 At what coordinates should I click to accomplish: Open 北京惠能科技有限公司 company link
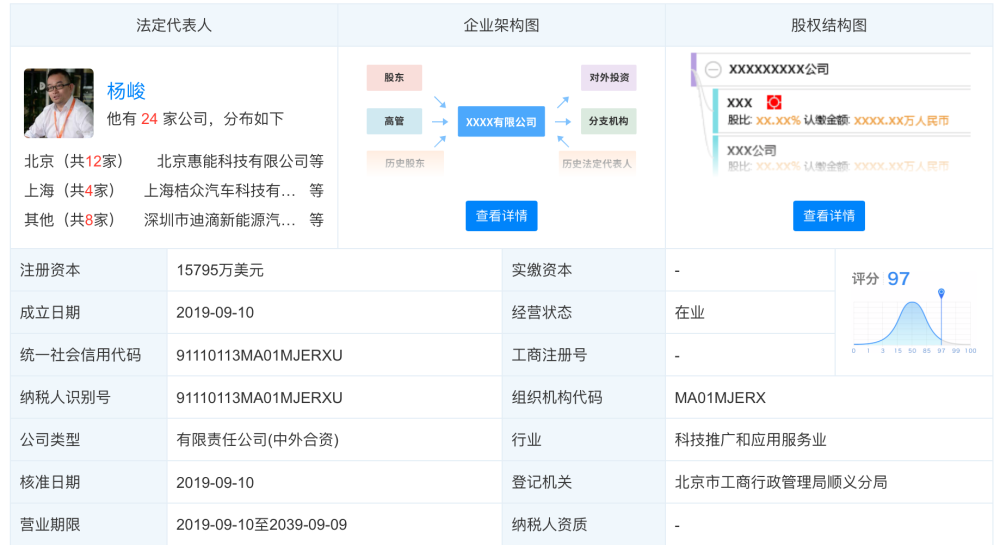233,161
